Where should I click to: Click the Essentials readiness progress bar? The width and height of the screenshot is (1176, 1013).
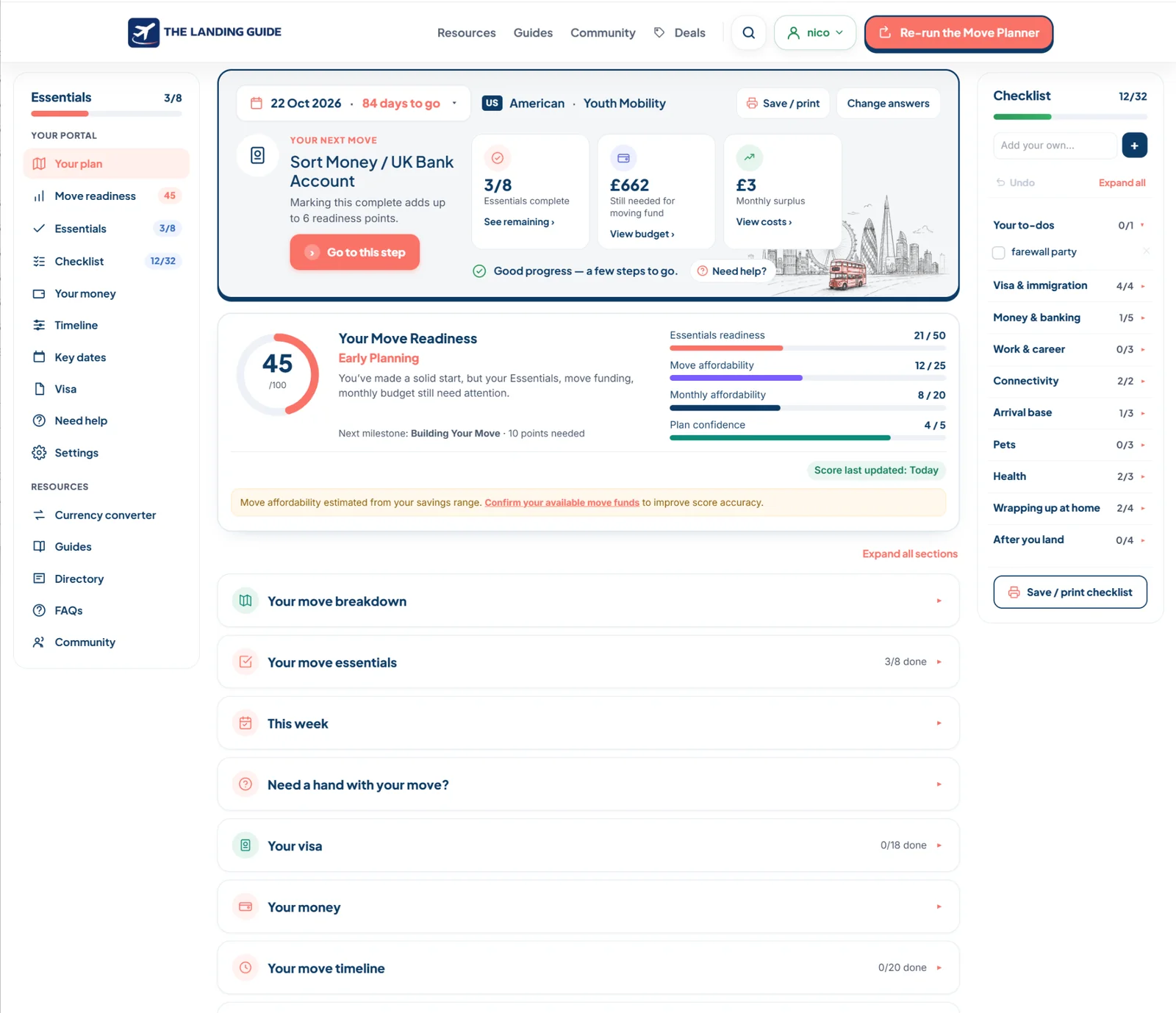point(807,348)
